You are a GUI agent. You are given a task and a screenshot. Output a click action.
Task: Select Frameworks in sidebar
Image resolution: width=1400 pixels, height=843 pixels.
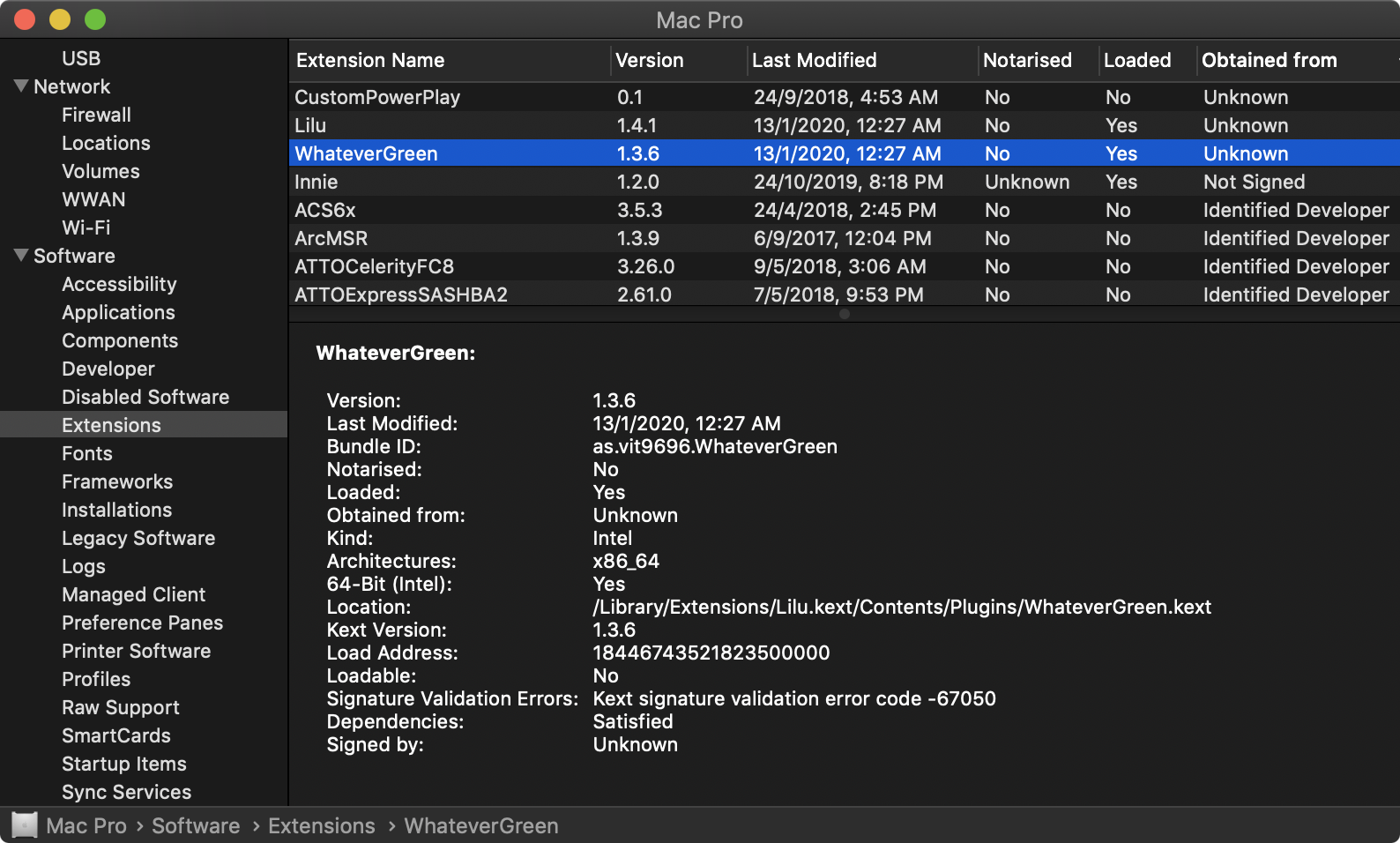pyautogui.click(x=117, y=481)
